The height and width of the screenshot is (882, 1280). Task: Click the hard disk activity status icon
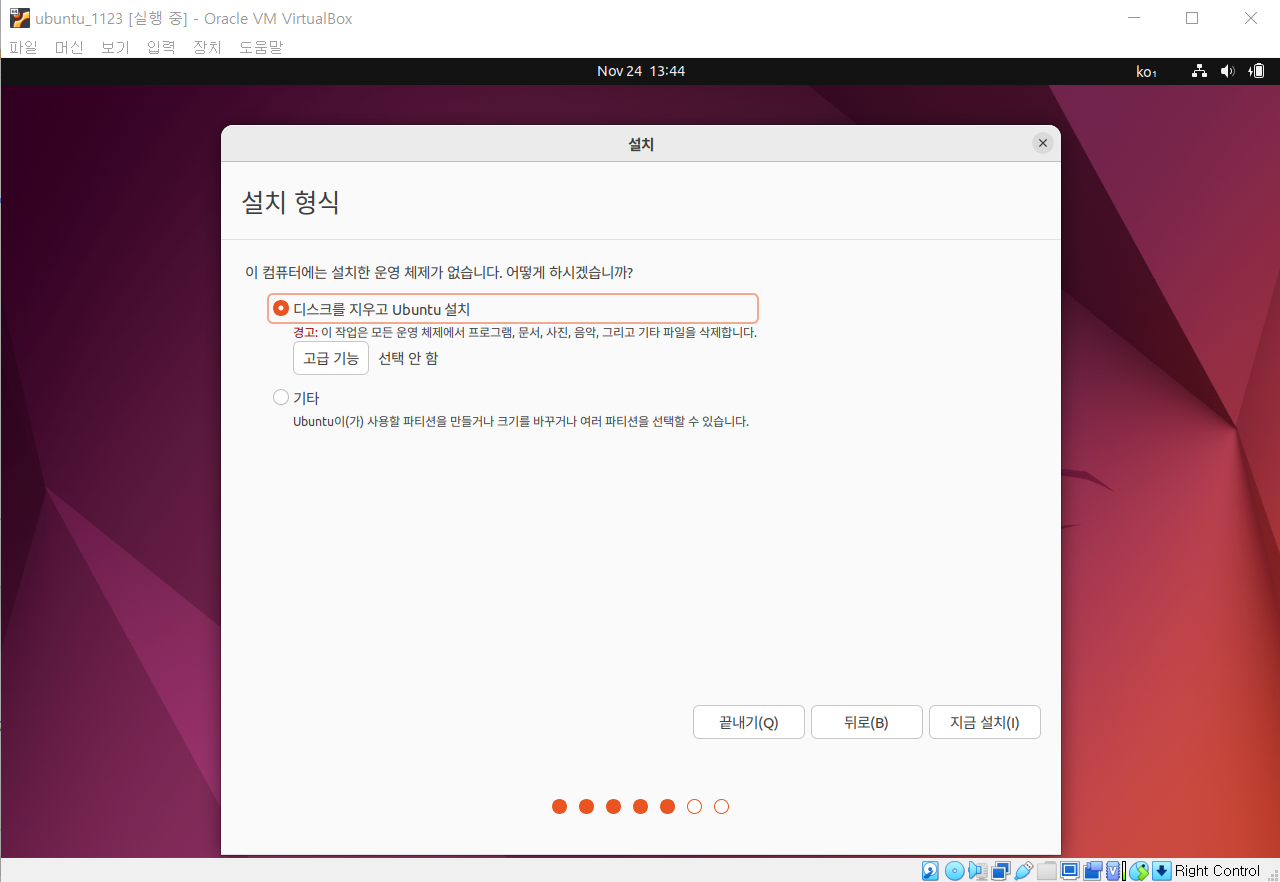(930, 871)
